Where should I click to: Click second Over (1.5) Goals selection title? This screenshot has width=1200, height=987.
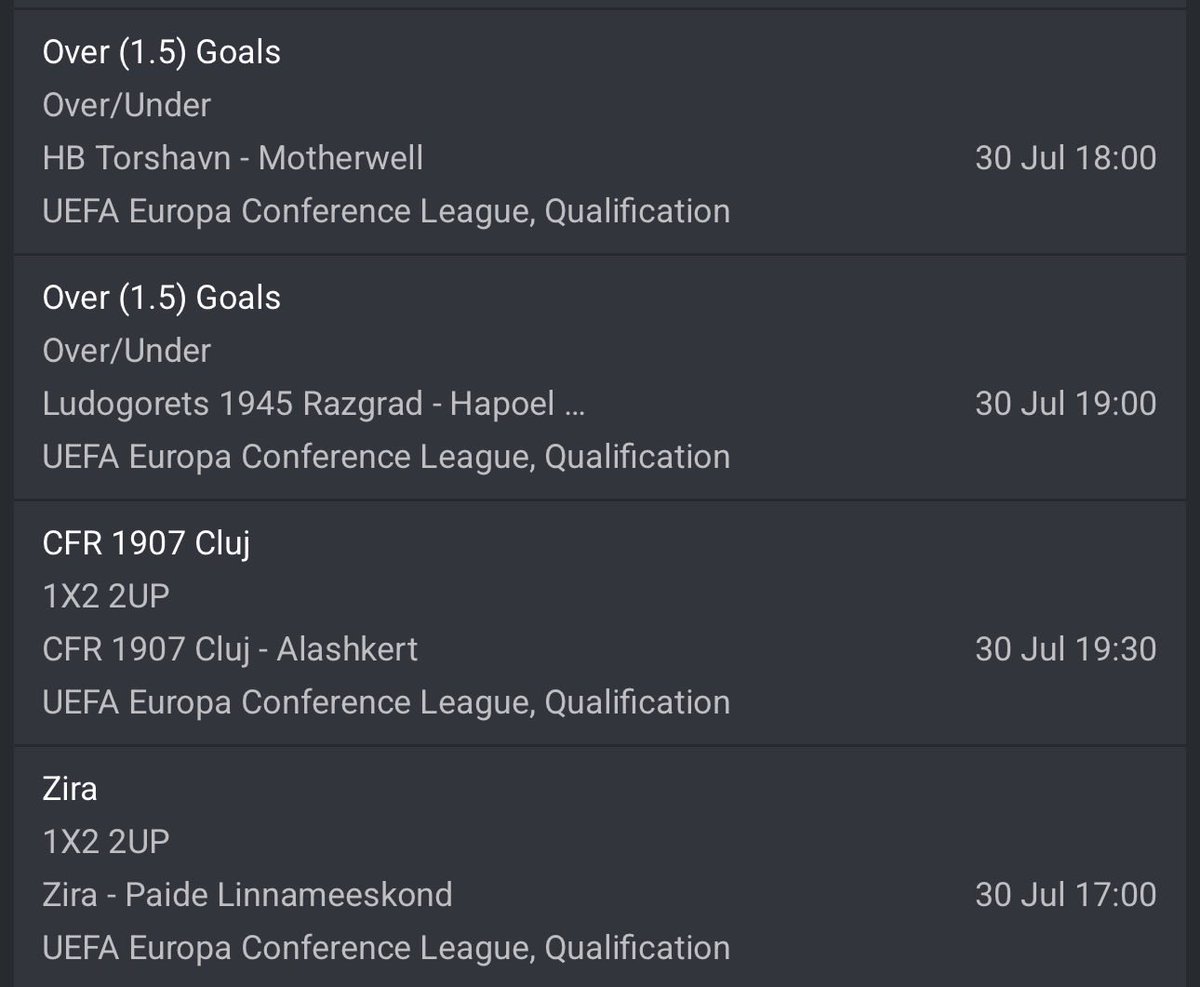pos(162,297)
